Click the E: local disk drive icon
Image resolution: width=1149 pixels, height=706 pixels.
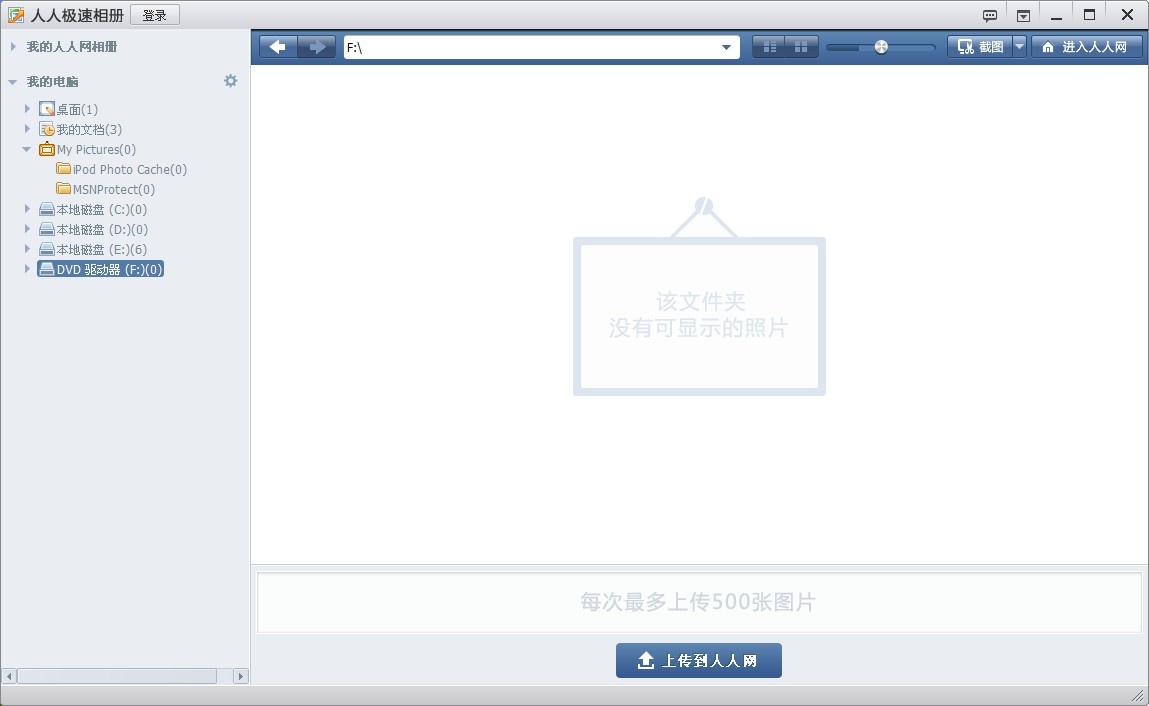[47, 249]
